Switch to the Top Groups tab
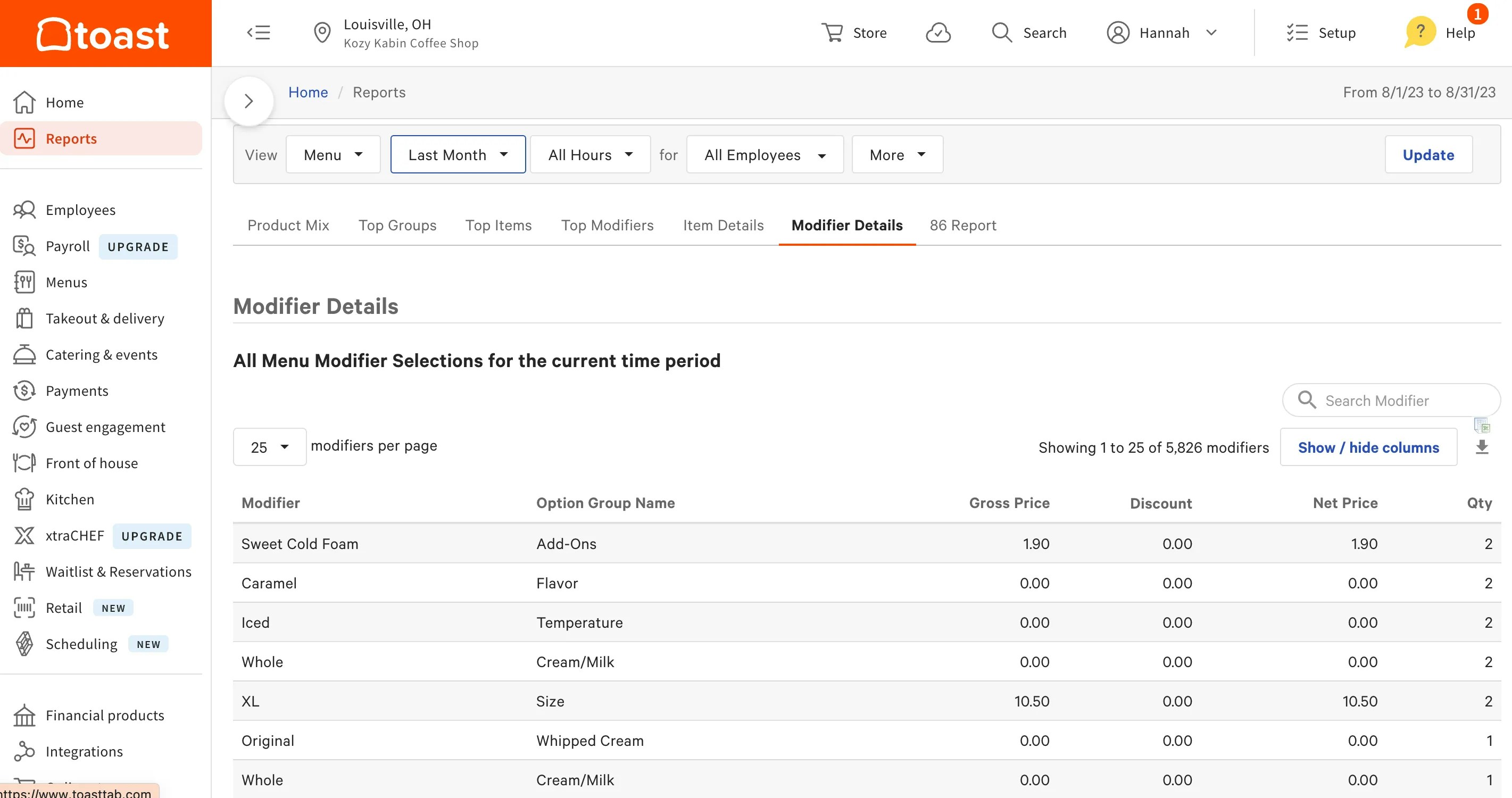 pos(397,226)
